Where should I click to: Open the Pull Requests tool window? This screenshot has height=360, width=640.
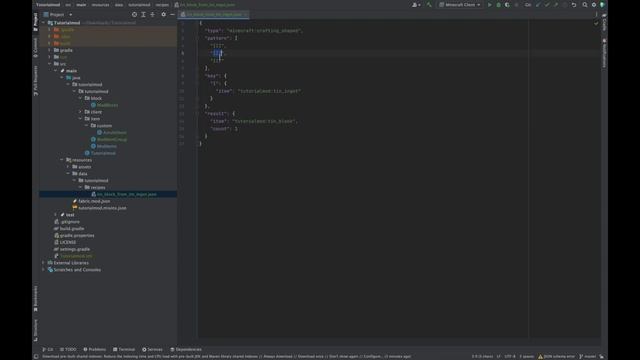pos(36,81)
